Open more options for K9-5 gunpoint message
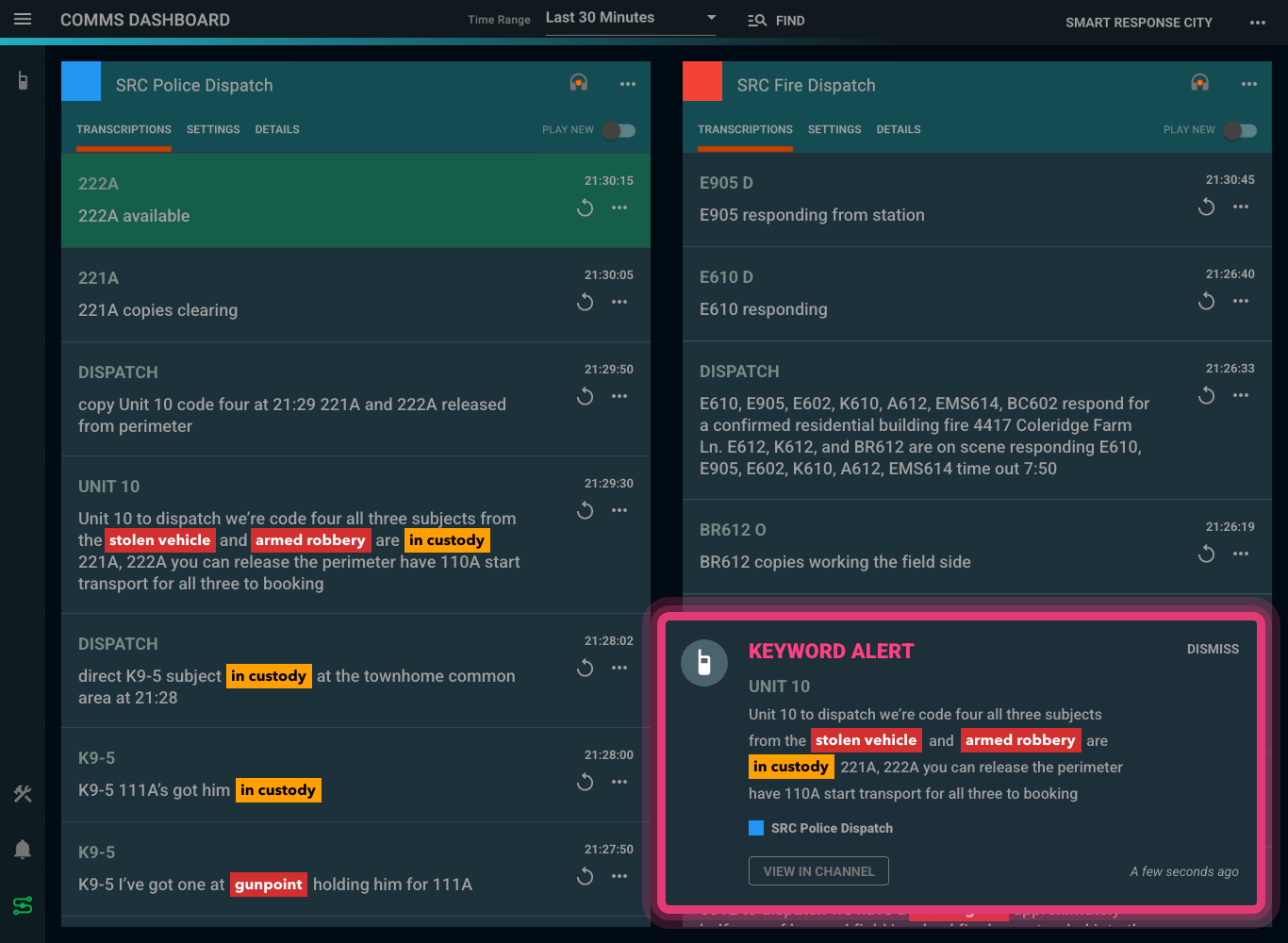 (619, 876)
